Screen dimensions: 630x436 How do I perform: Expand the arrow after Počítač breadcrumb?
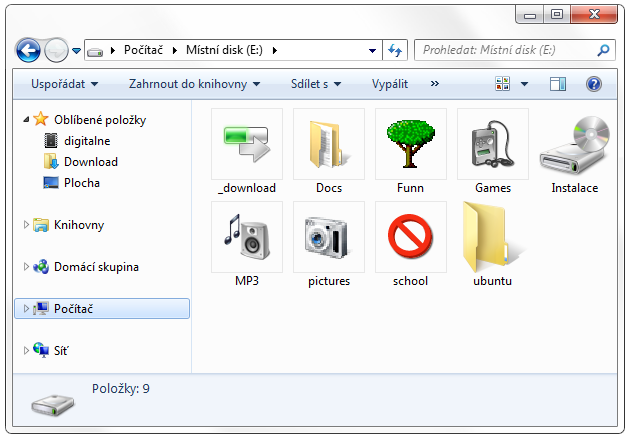coord(175,50)
